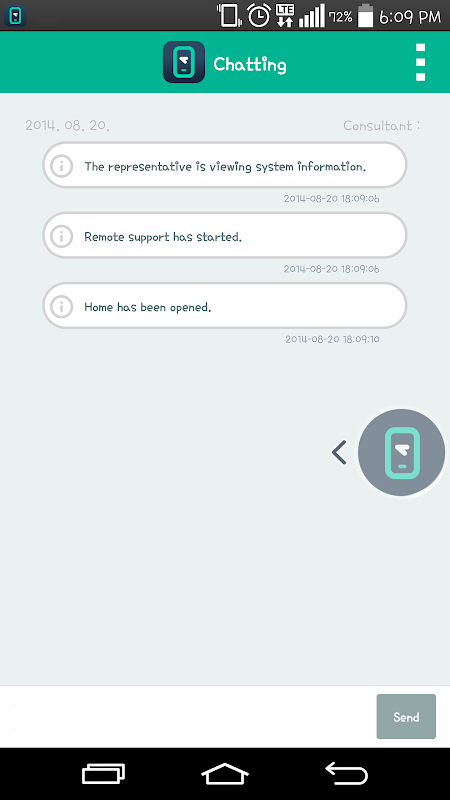This screenshot has width=450, height=800.
Task: Tap the battery indicator in status bar
Action: click(365, 16)
